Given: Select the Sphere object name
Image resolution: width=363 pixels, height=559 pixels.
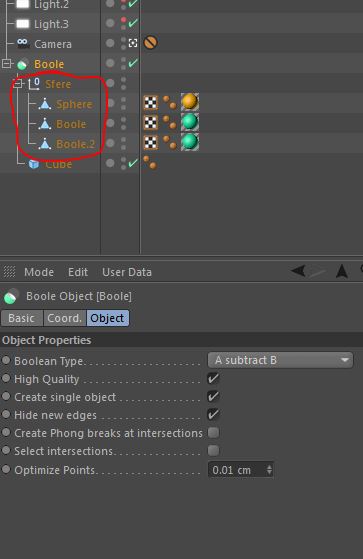Looking at the screenshot, I should (74, 104).
